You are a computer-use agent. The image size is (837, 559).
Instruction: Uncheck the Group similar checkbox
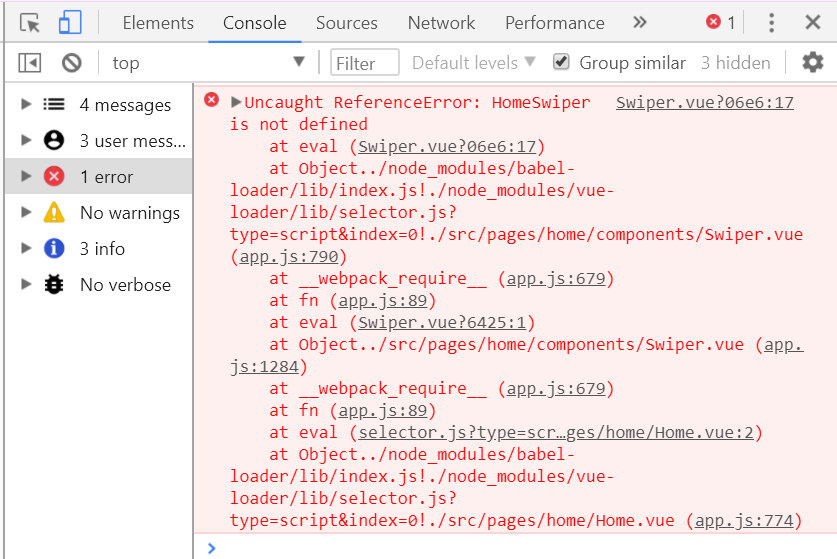click(x=561, y=62)
